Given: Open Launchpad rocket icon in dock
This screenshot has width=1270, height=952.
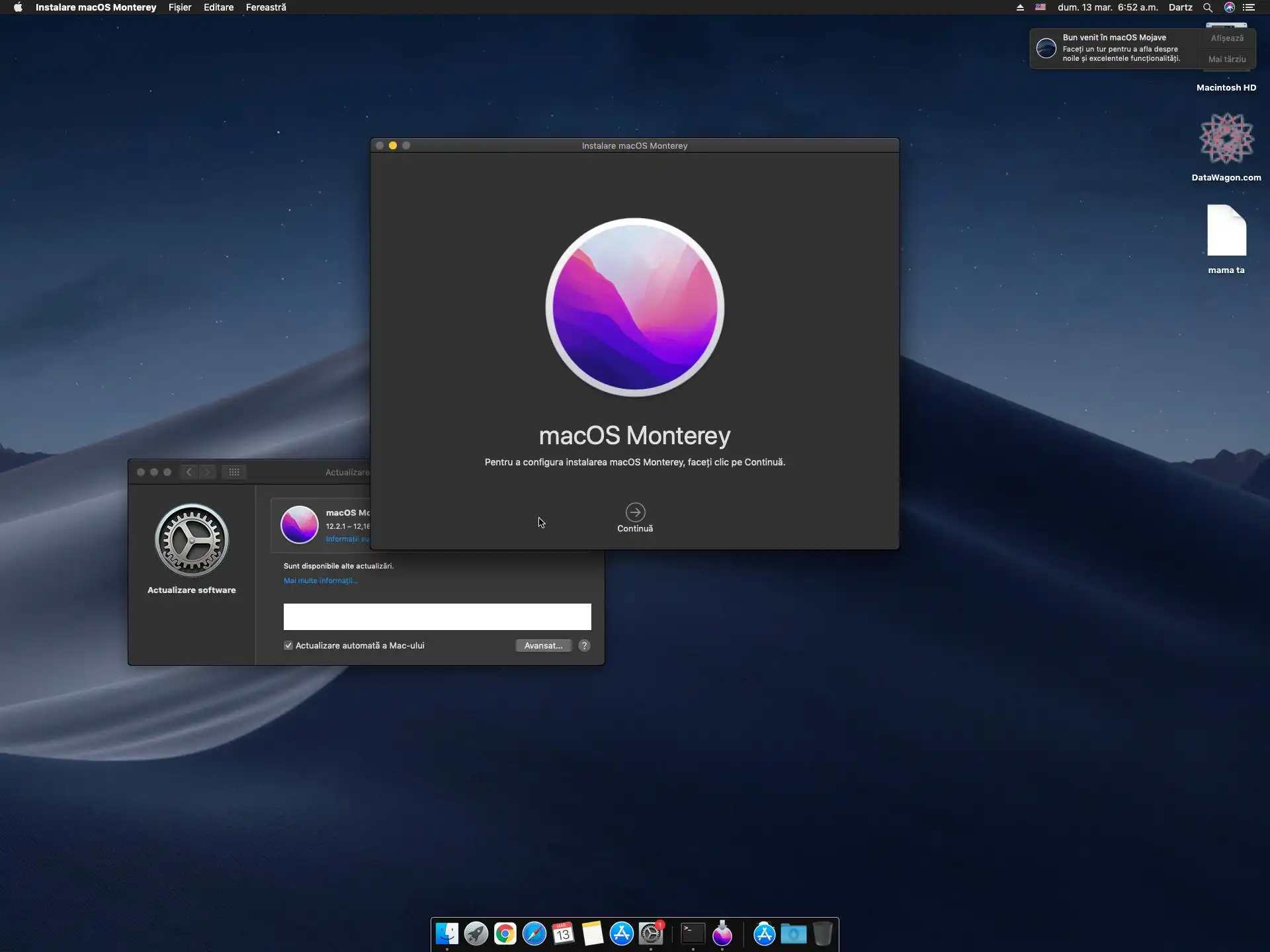Looking at the screenshot, I should [x=476, y=933].
